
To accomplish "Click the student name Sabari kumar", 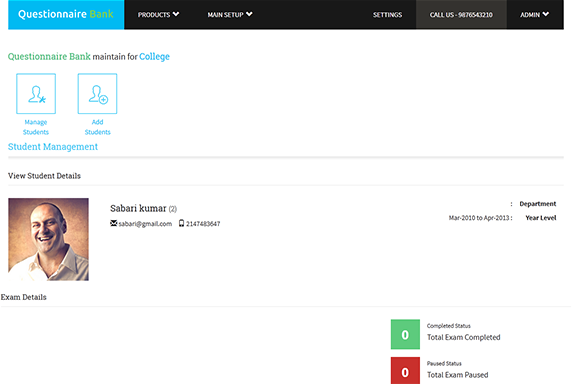I will click(x=138, y=208).
